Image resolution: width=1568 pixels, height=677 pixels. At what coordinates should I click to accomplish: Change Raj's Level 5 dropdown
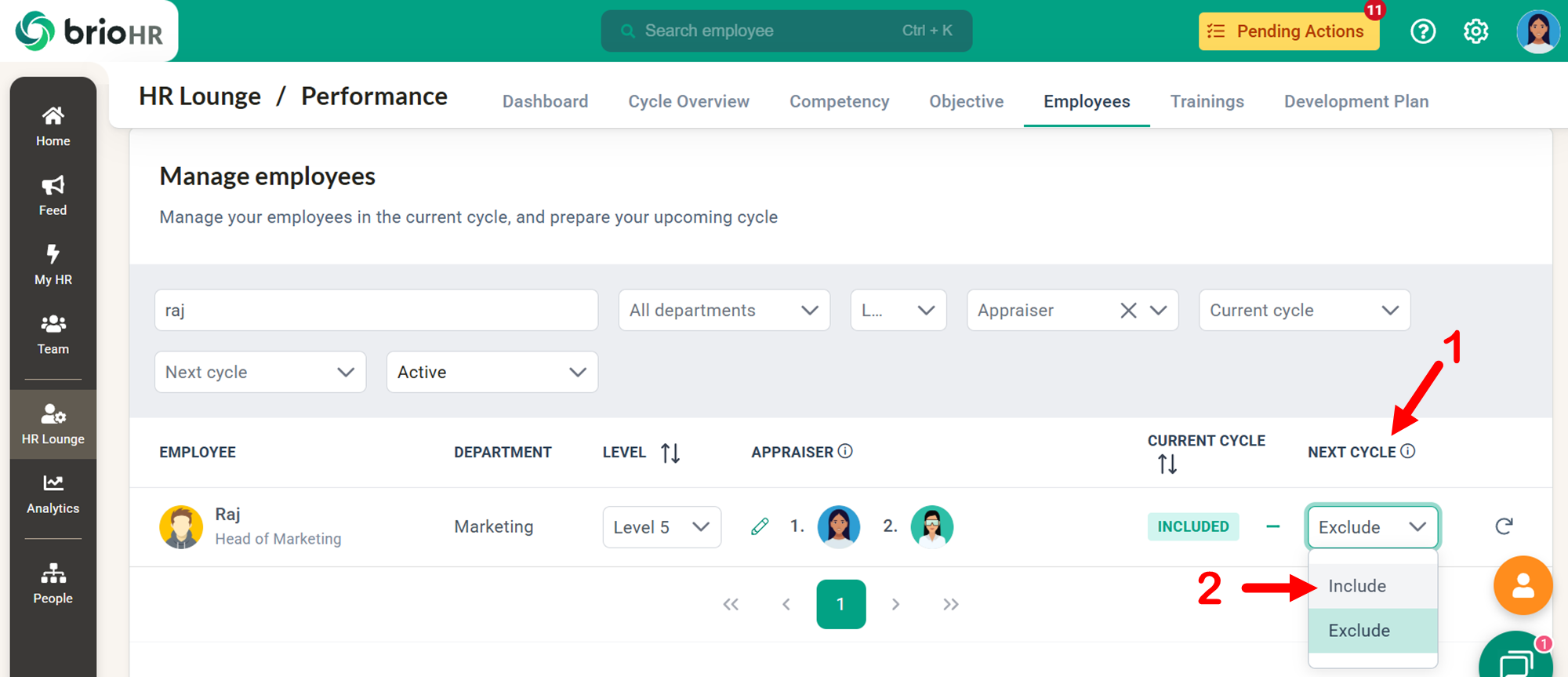click(x=661, y=527)
